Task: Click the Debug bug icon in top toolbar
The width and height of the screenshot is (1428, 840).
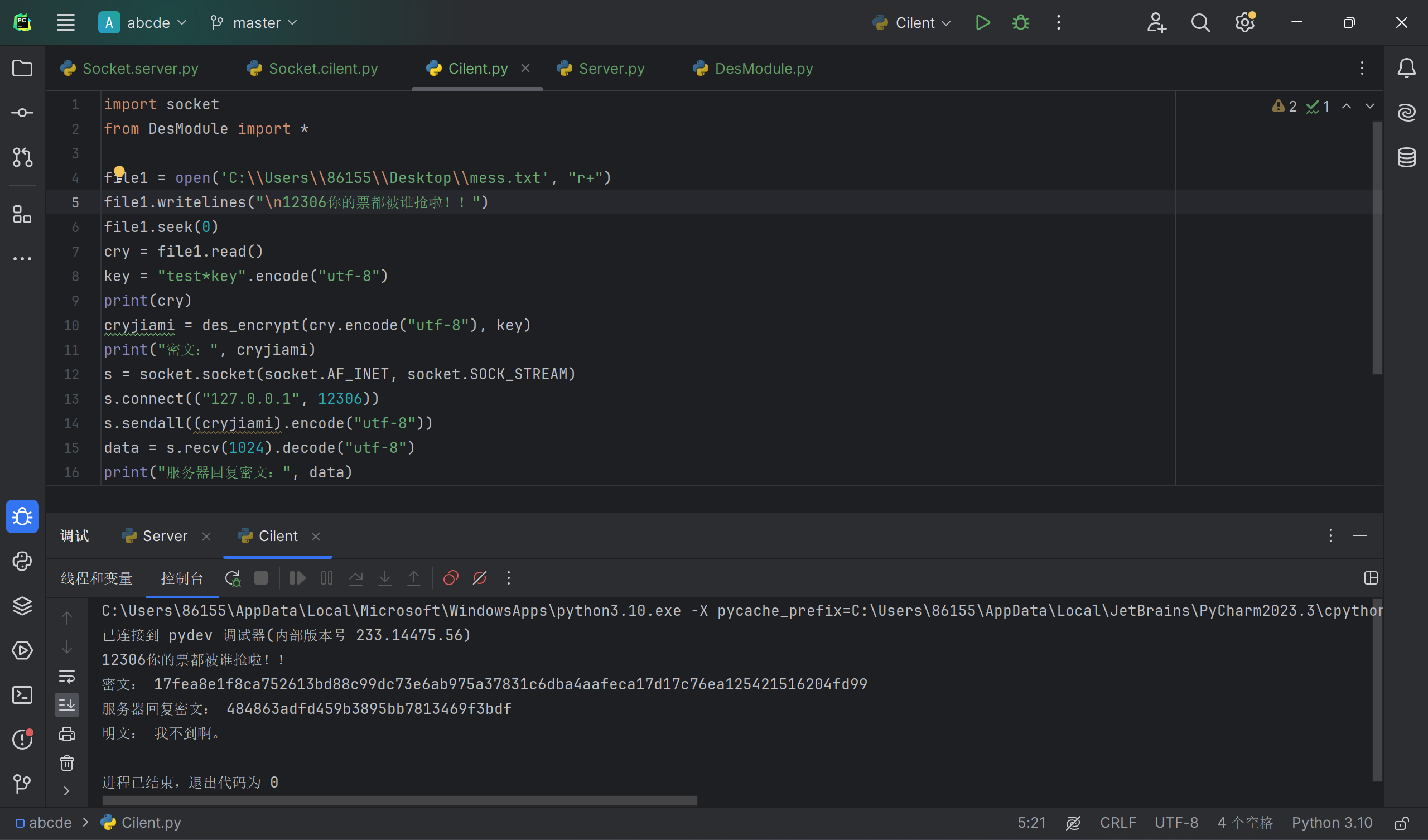Action: click(1021, 23)
